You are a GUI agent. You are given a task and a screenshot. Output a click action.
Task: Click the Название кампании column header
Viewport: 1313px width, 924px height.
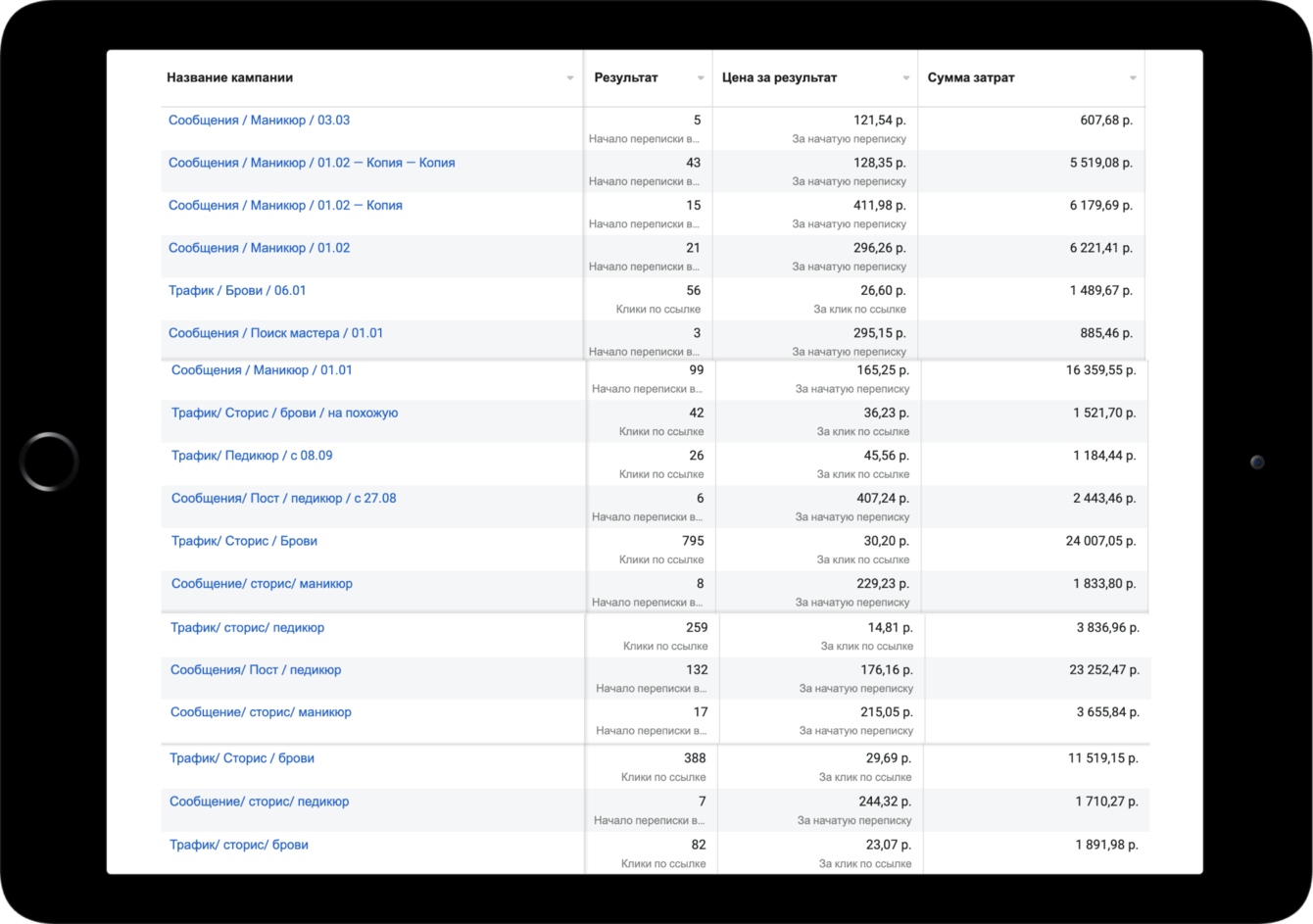[229, 77]
